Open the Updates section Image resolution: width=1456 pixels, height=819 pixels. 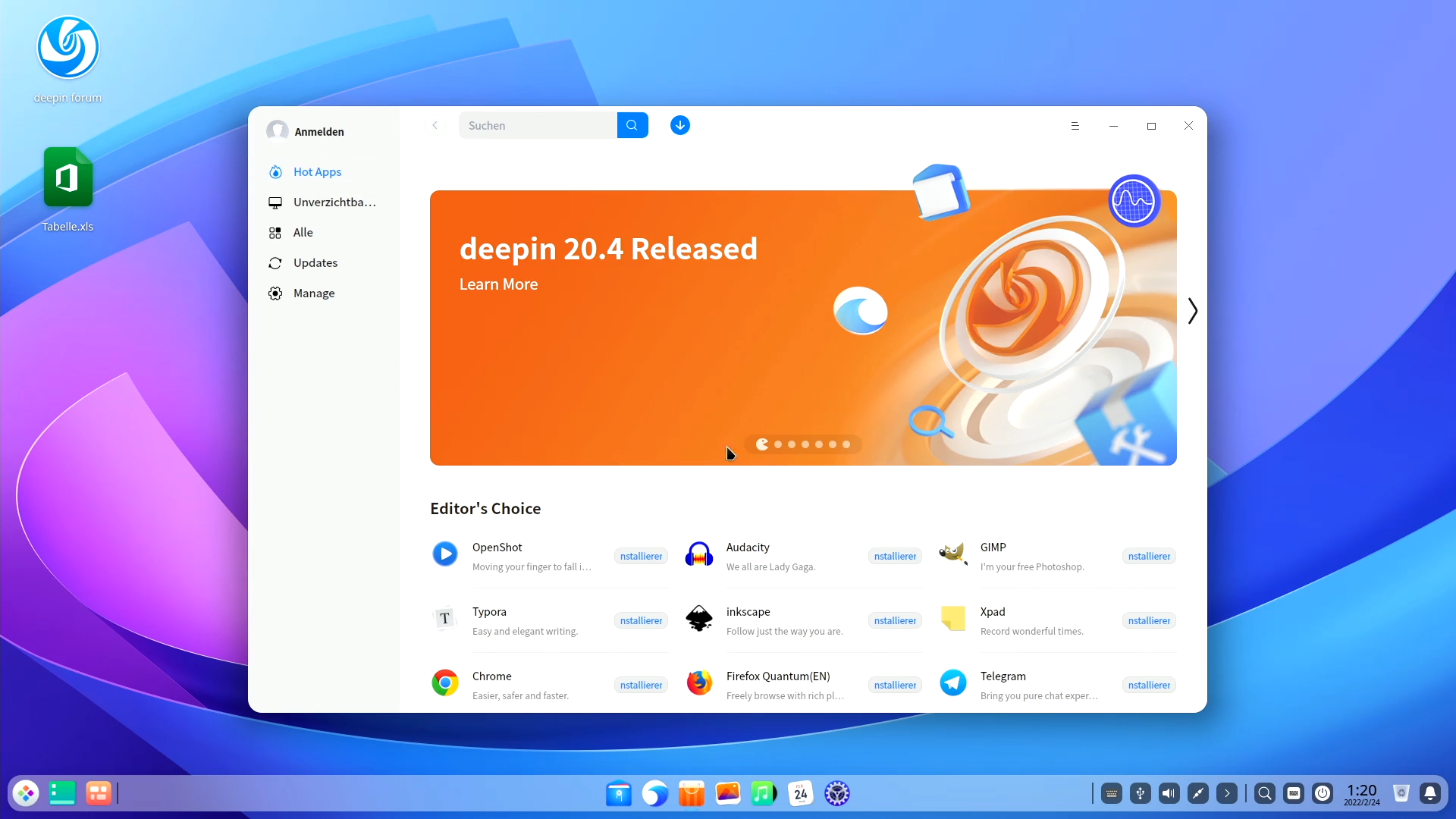(x=325, y=262)
